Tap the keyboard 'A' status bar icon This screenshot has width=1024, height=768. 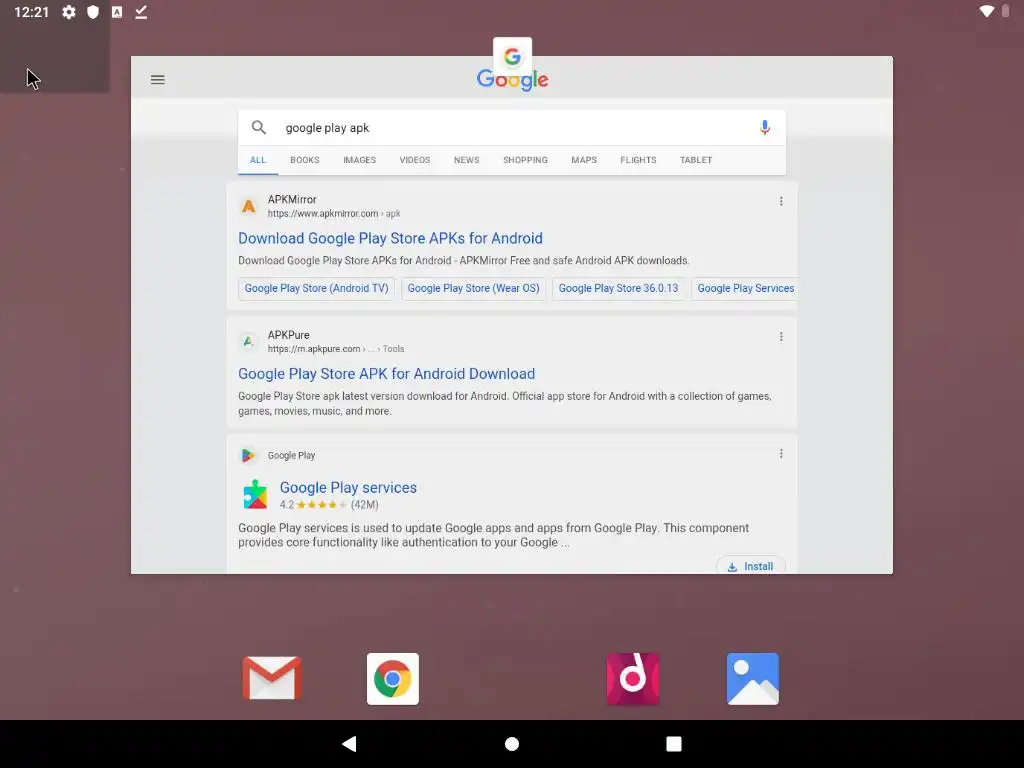pos(117,12)
